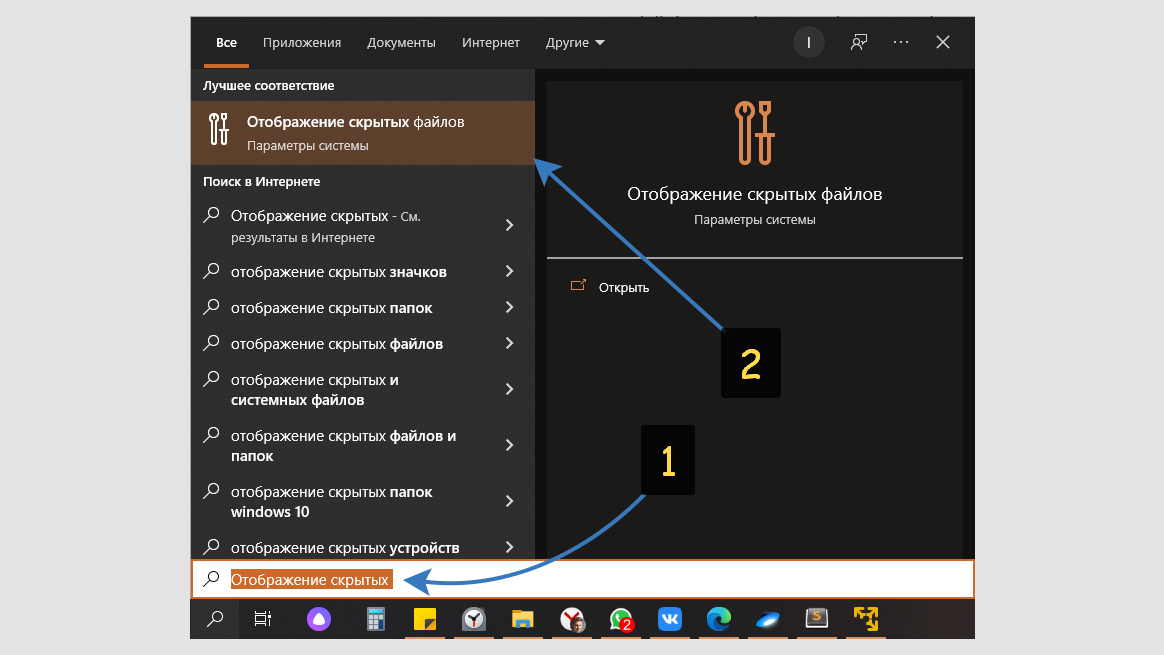Click the open icon beside Открыть
This screenshot has height=655, width=1164.
578,286
